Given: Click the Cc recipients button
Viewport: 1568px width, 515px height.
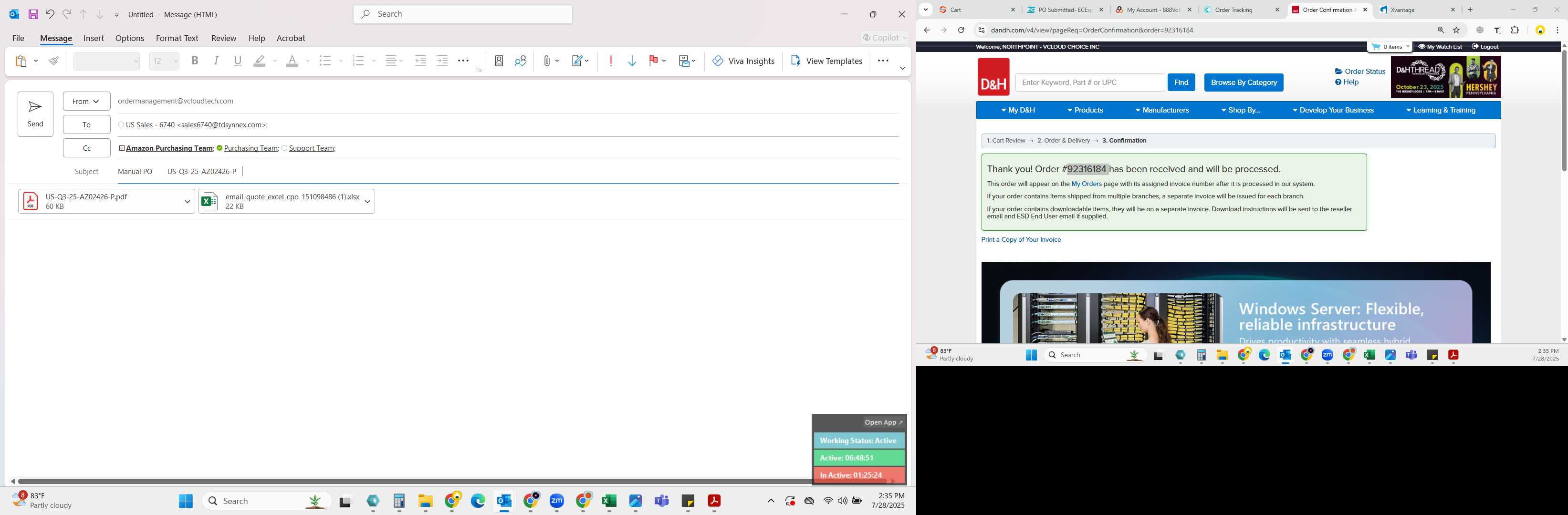Looking at the screenshot, I should (86, 148).
